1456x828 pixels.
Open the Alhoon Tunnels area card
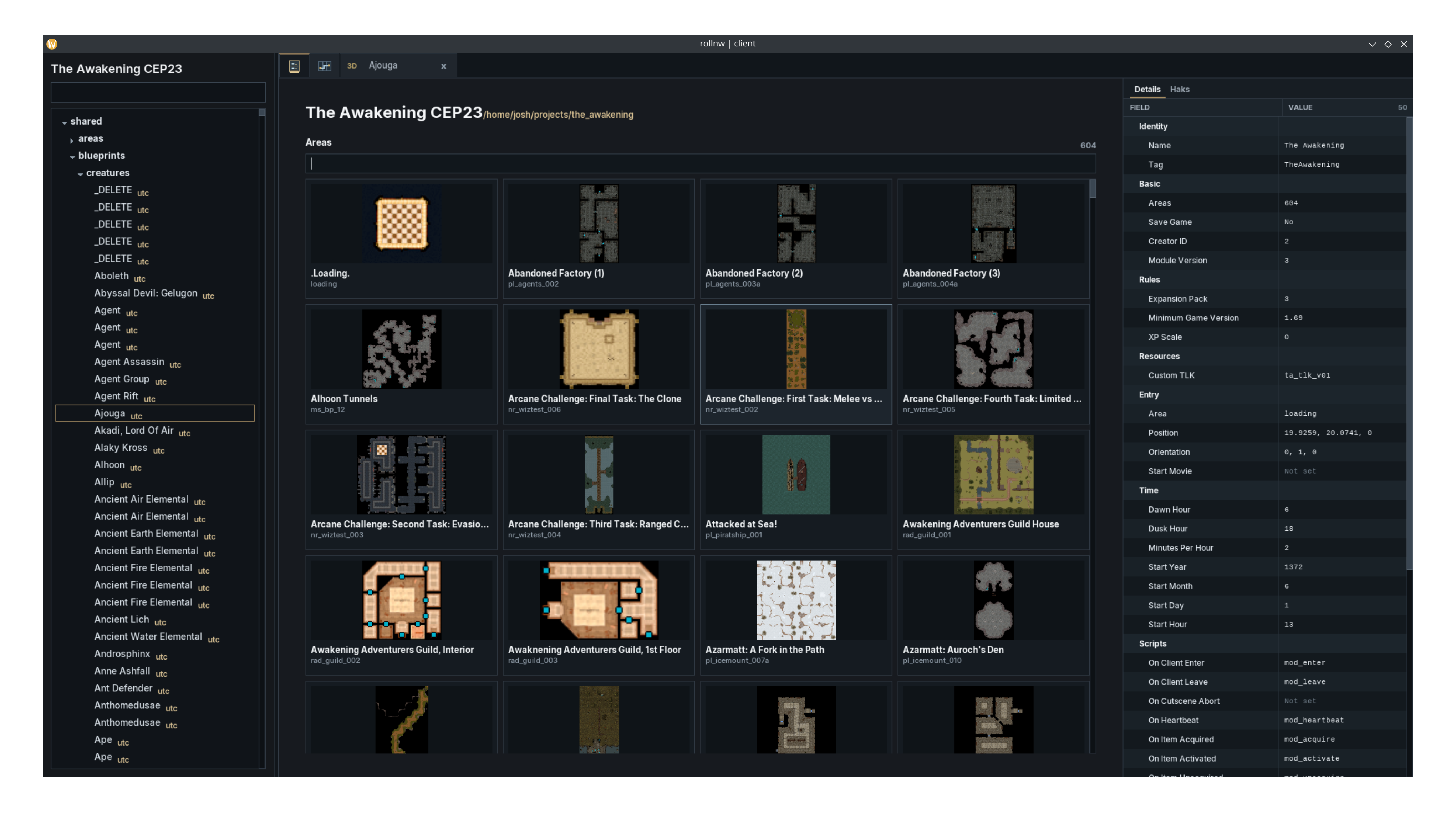[x=401, y=364]
